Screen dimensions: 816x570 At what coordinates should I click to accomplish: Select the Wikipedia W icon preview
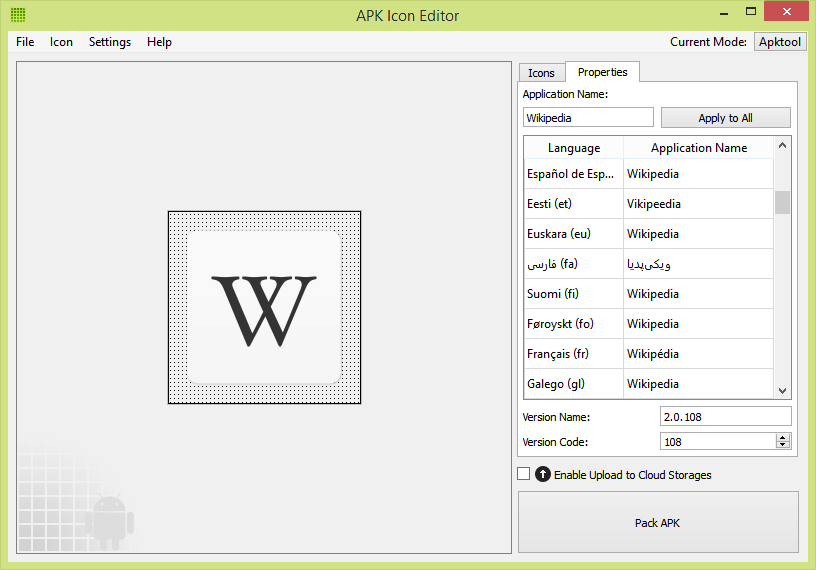[x=264, y=307]
